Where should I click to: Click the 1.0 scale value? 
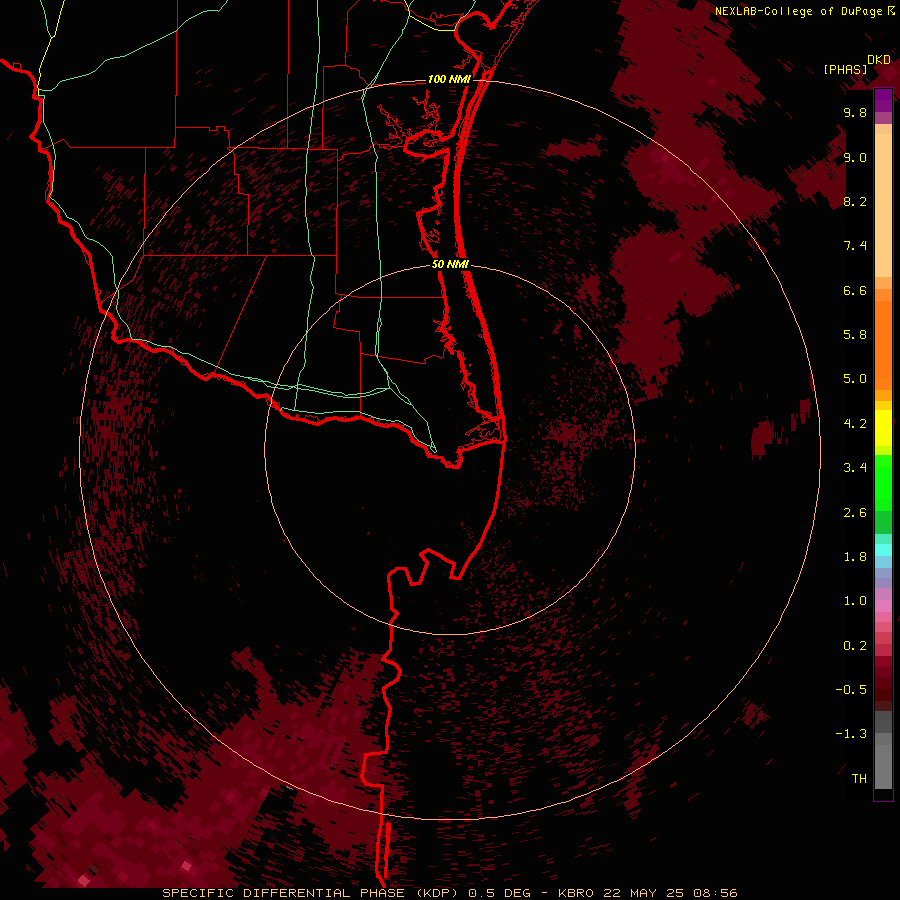coord(855,601)
